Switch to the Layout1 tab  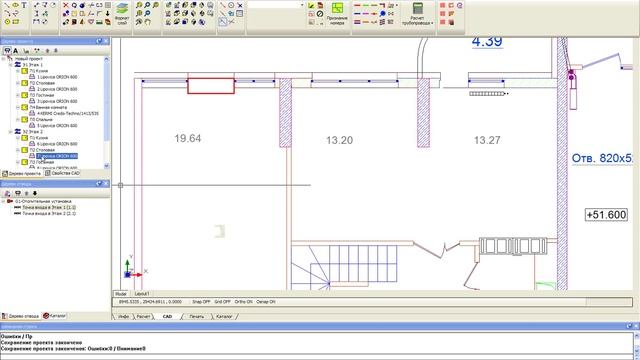click(142, 293)
